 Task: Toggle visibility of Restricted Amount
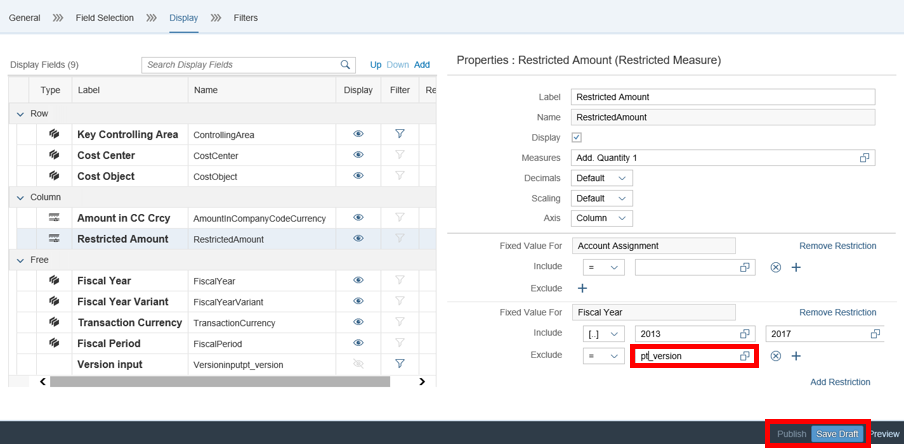358,238
